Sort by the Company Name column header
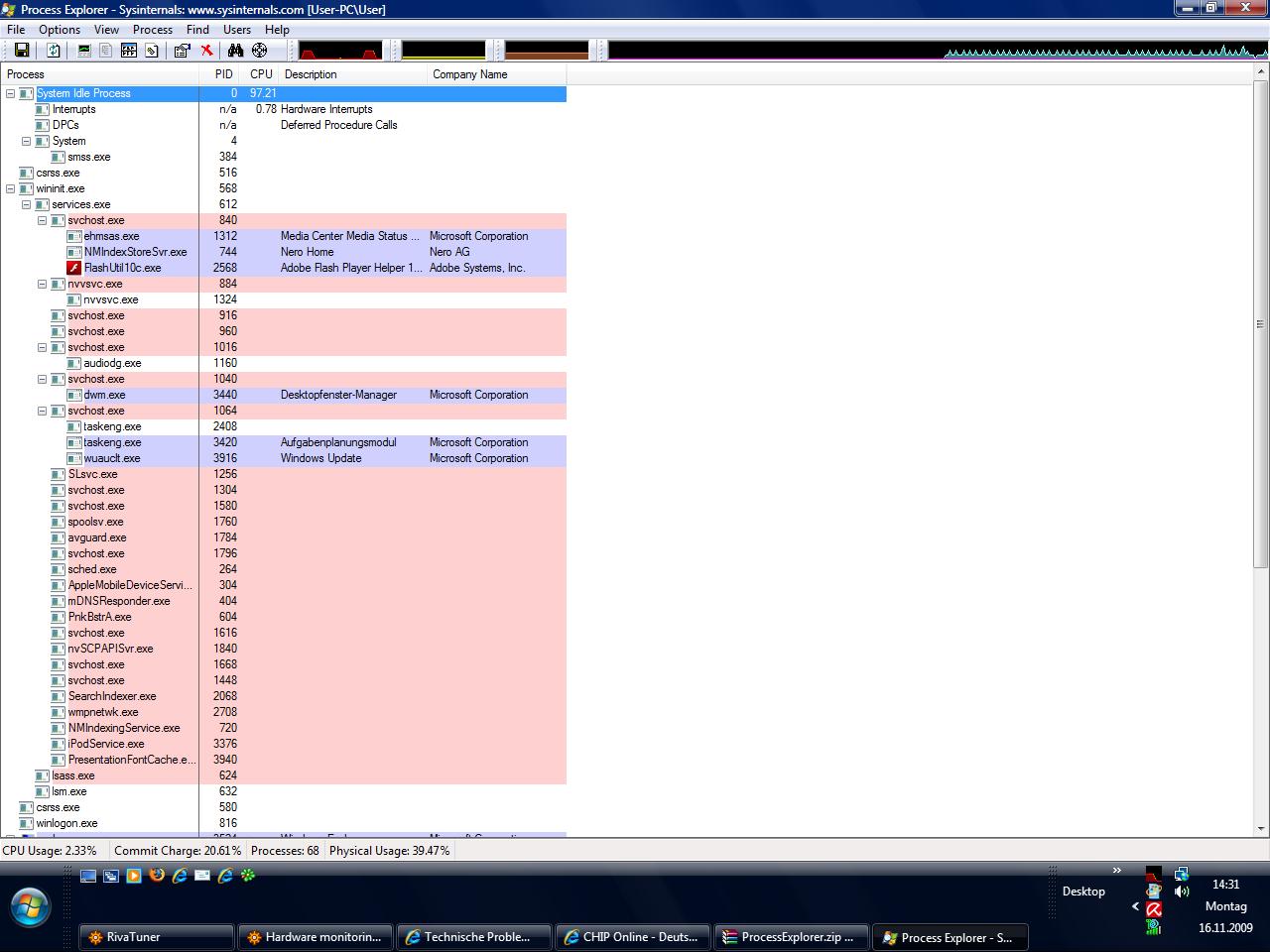Image resolution: width=1270 pixels, height=952 pixels. point(497,74)
